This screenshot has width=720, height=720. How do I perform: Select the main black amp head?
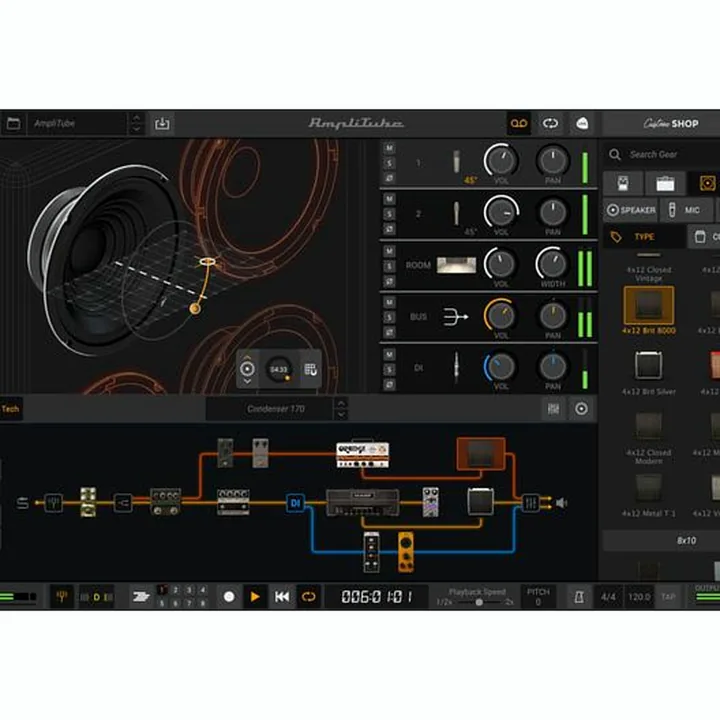pos(362,502)
